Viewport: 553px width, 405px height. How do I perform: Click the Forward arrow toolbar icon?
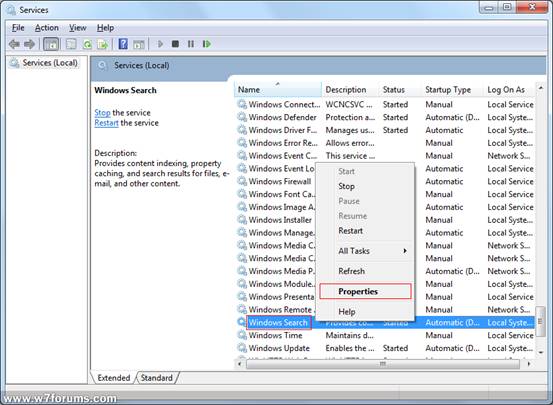click(30, 44)
